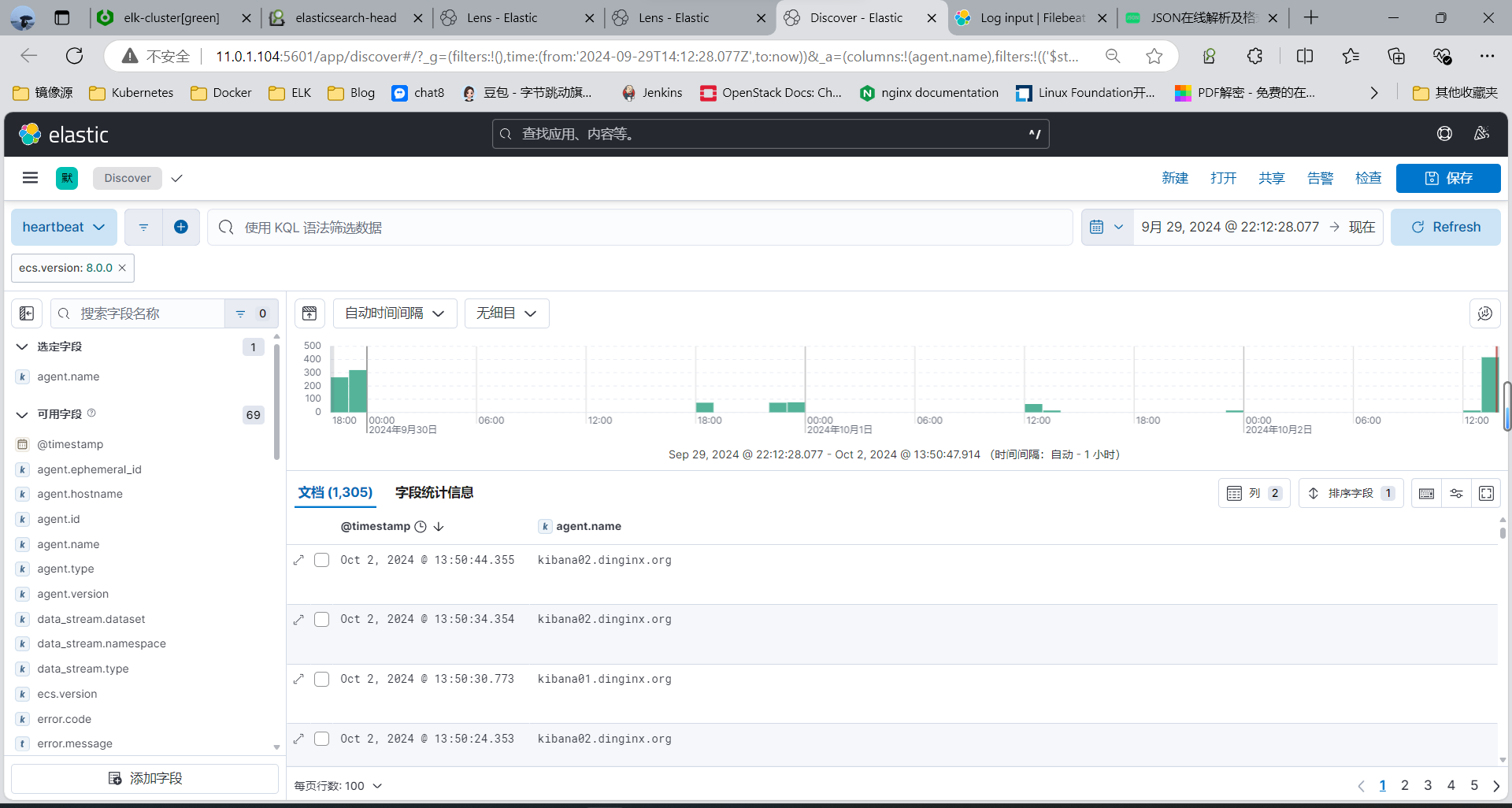1512x808 pixels.
Task: Open the 无细目 breakdown dropdown
Action: click(506, 313)
